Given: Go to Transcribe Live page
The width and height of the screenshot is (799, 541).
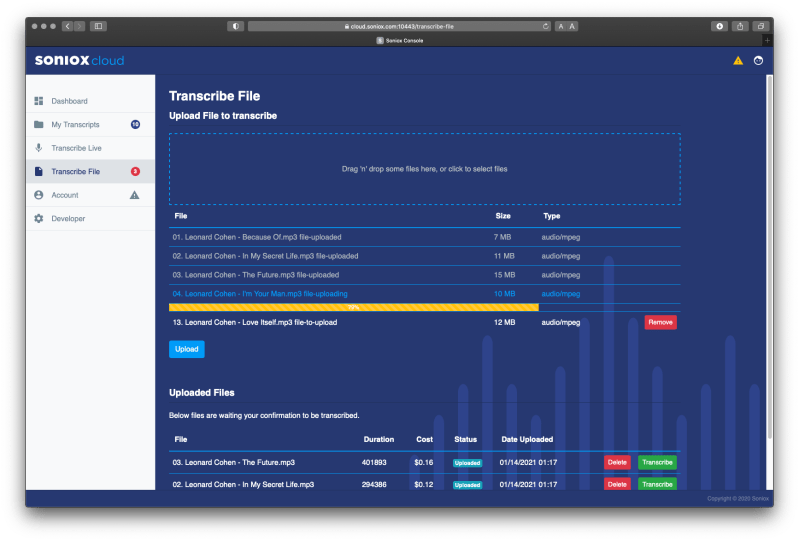Looking at the screenshot, I should tap(91, 148).
